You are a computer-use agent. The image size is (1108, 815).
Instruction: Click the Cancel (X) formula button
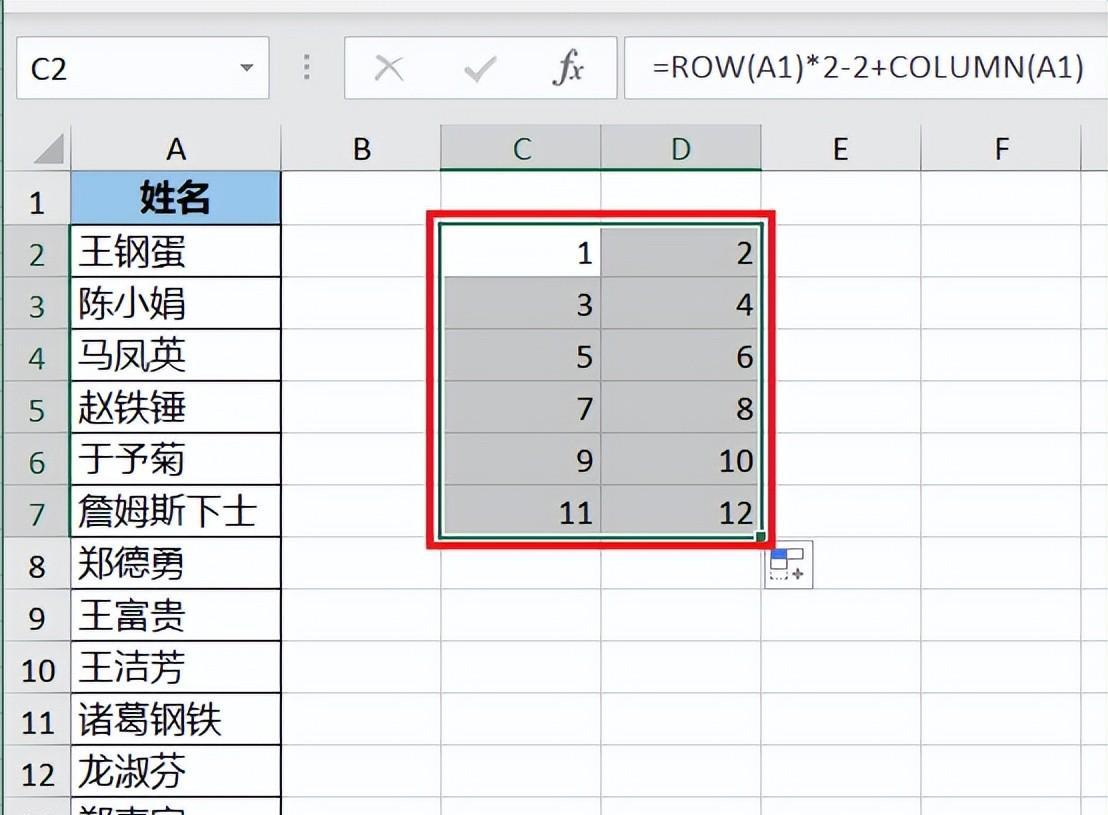tap(389, 69)
